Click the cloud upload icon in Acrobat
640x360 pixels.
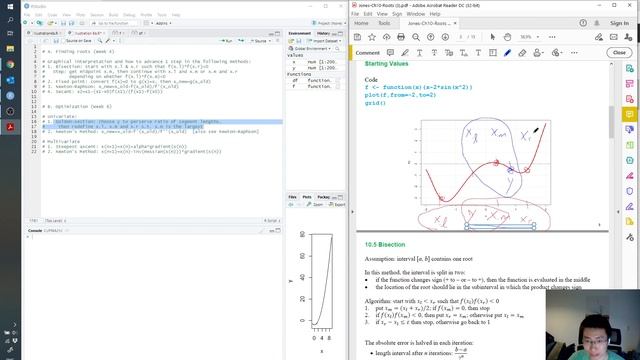[386, 37]
